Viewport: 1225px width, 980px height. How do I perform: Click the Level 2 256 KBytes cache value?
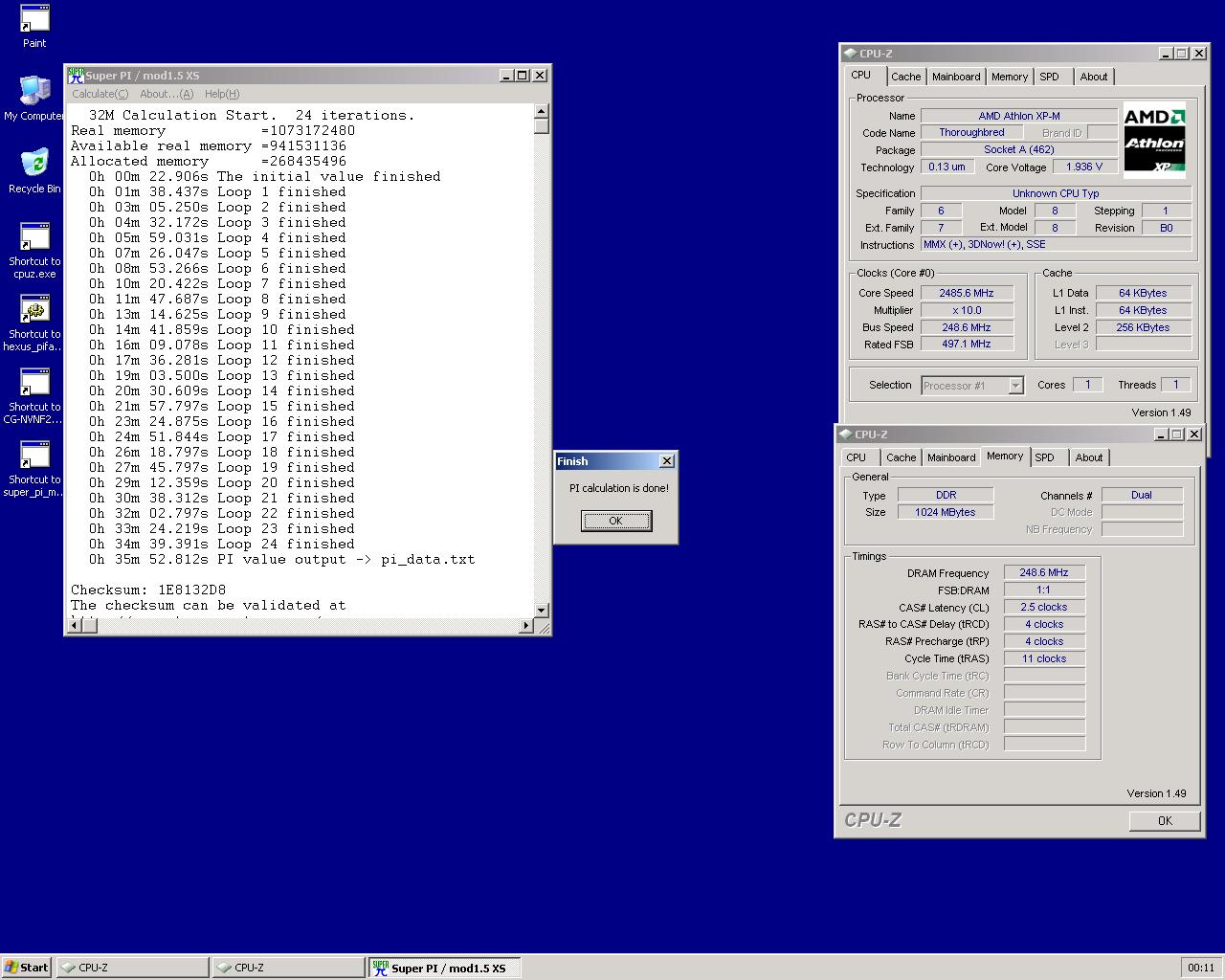pyautogui.click(x=1144, y=327)
